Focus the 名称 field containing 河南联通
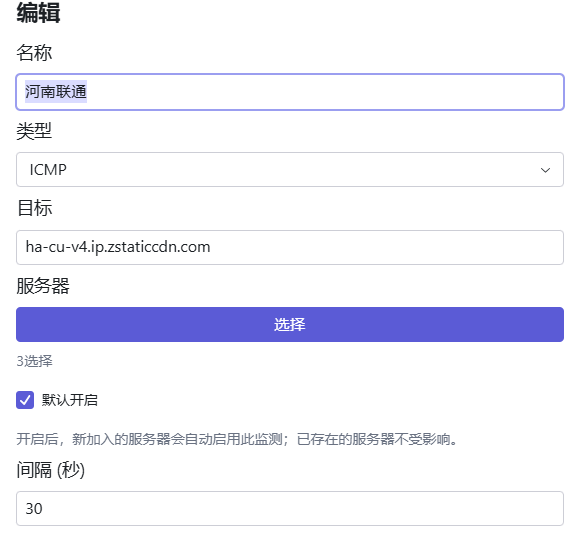Viewport: 586px width, 542px height. [x=290, y=92]
